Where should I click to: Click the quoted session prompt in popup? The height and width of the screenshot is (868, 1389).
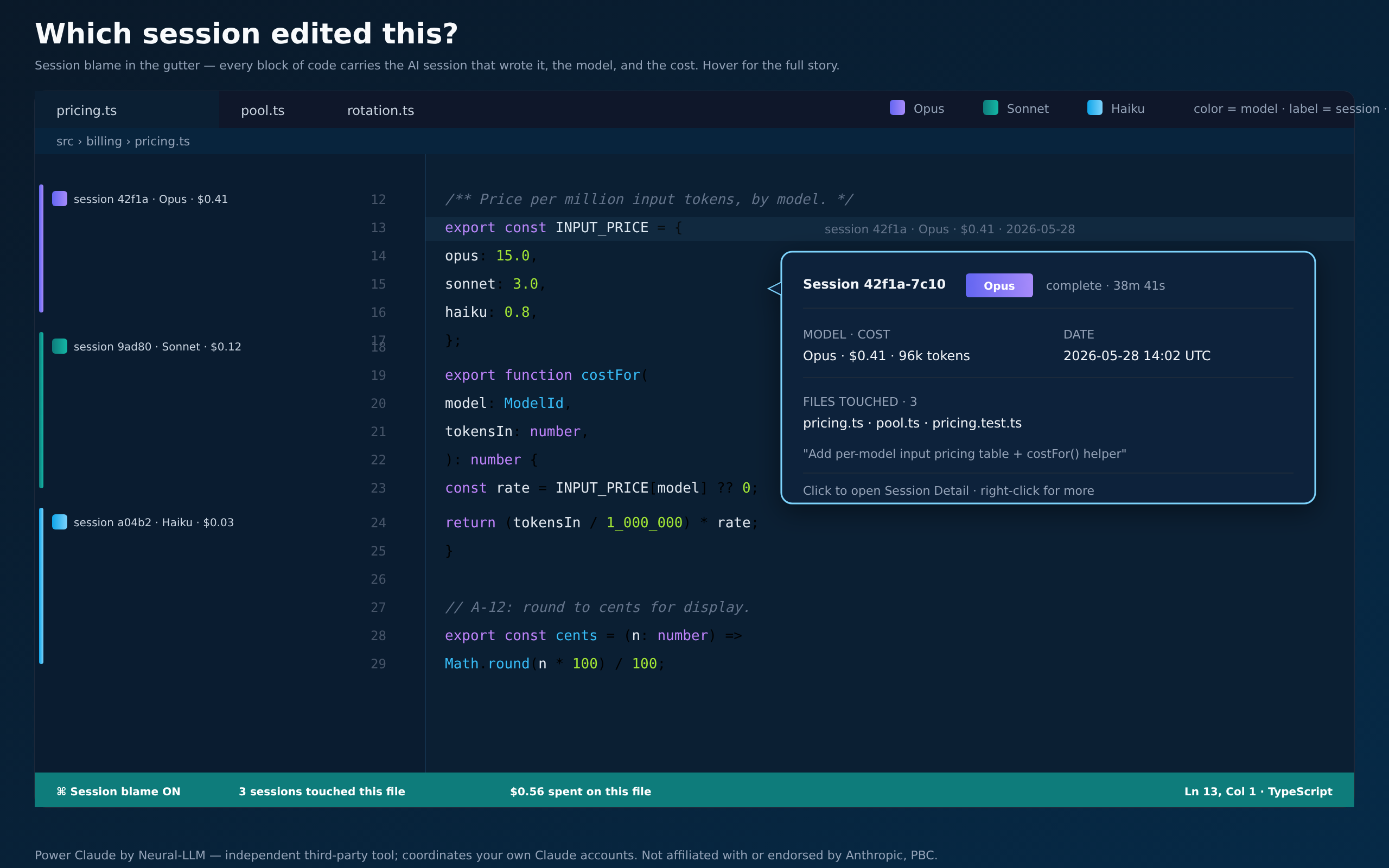(964, 454)
